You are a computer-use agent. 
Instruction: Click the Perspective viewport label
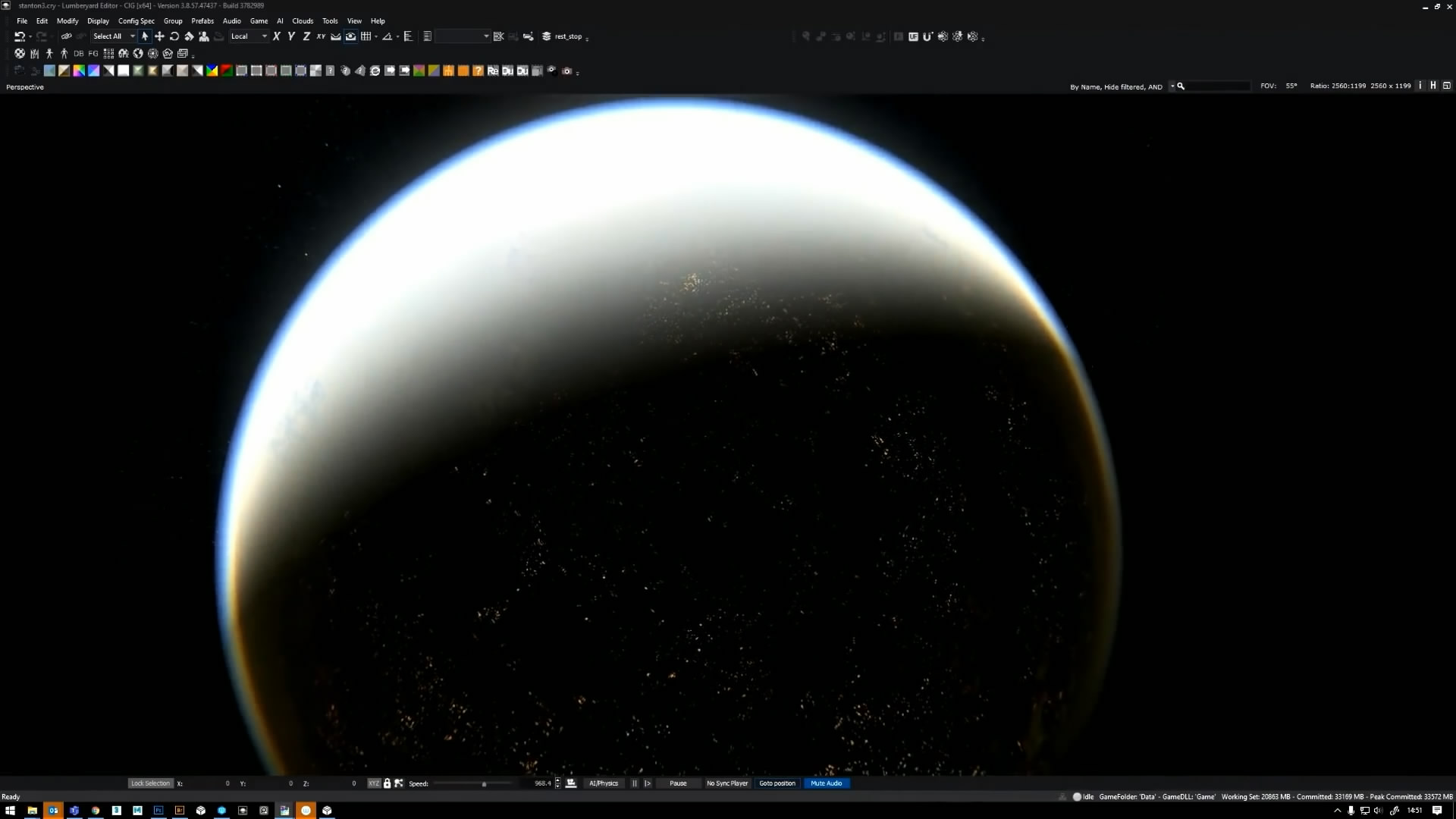(25, 87)
